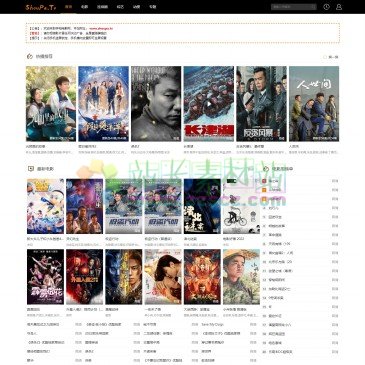Open the 连续剧 navigation tab
The height and width of the screenshot is (365, 365).
102,7
